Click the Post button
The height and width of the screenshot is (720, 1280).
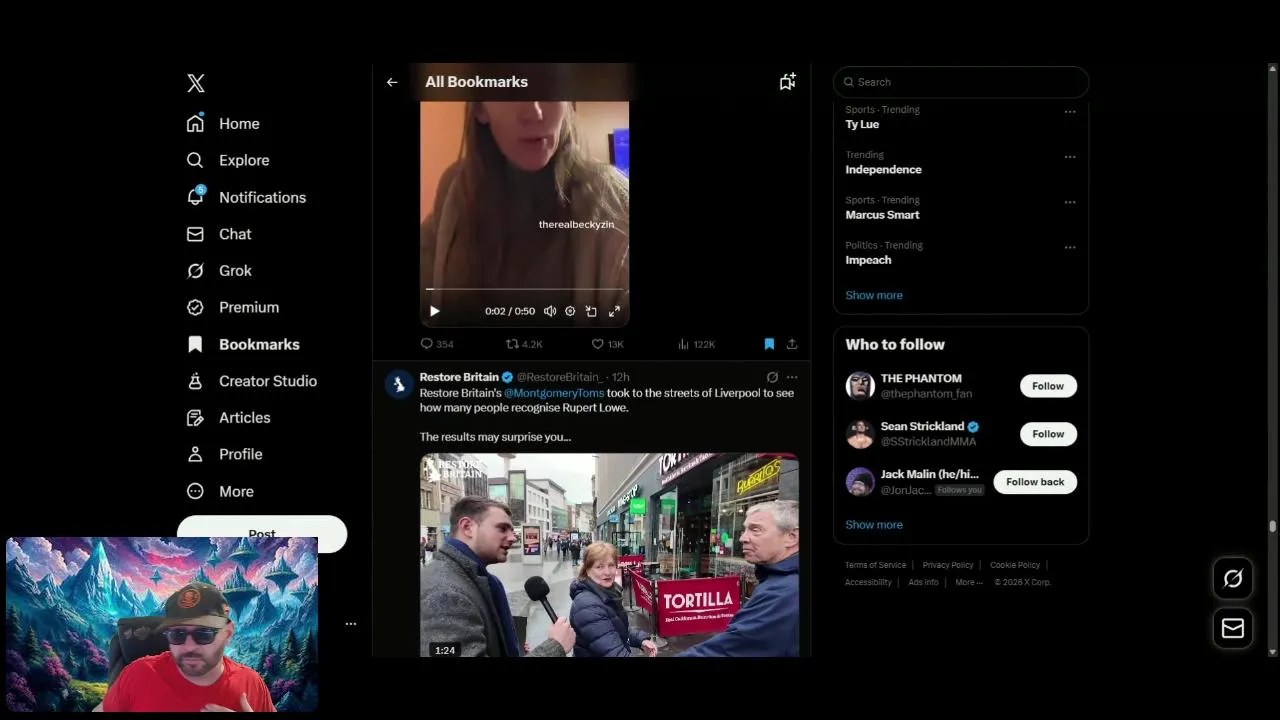click(x=262, y=533)
